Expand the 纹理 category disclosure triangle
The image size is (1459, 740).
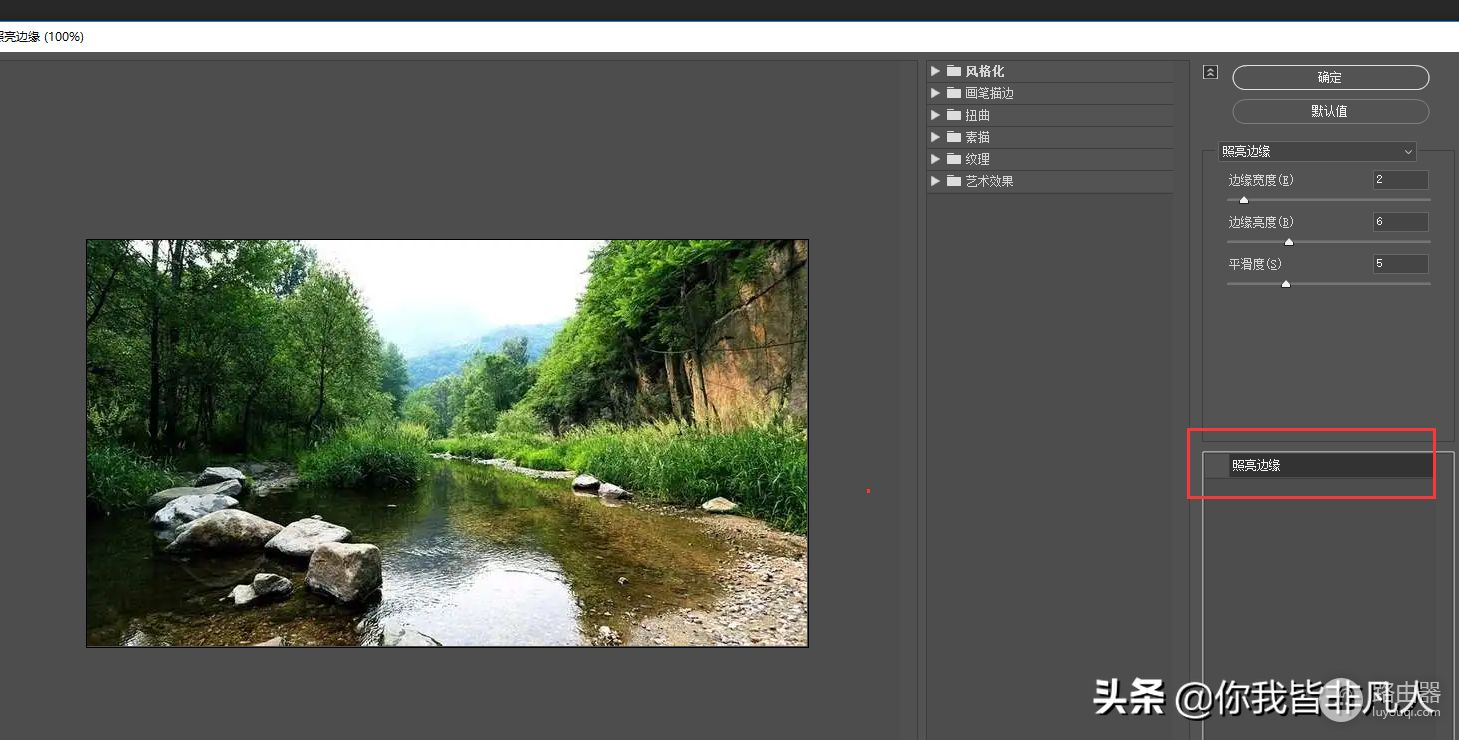(x=935, y=159)
